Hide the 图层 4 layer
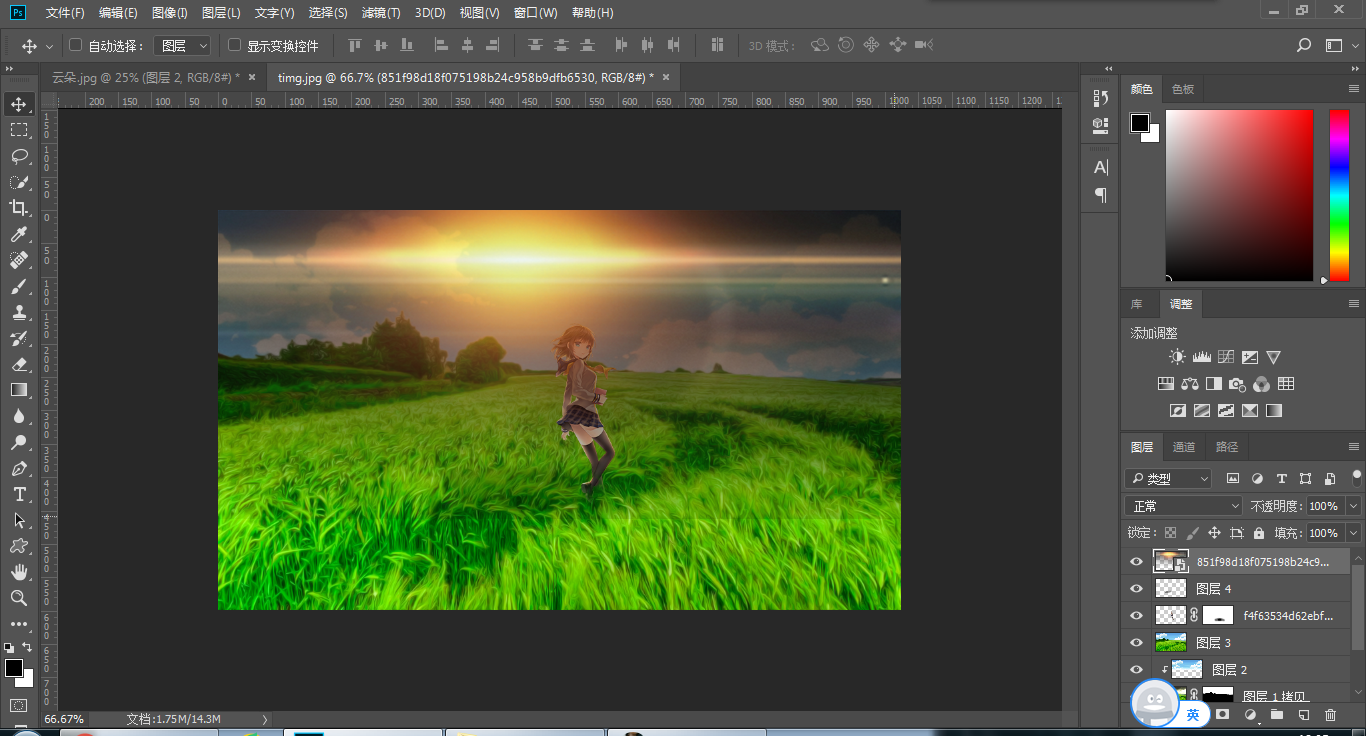Viewport: 1366px width, 736px height. pos(1136,589)
